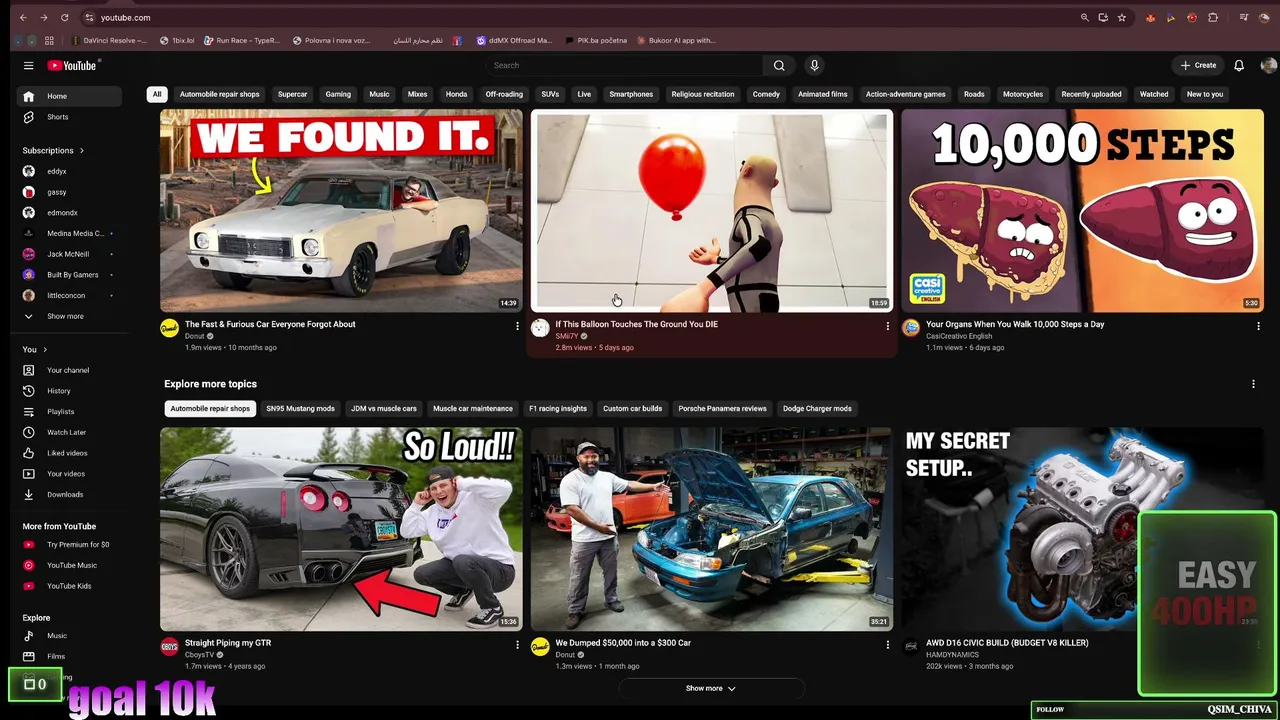Start voice search with the microphone icon

[814, 66]
